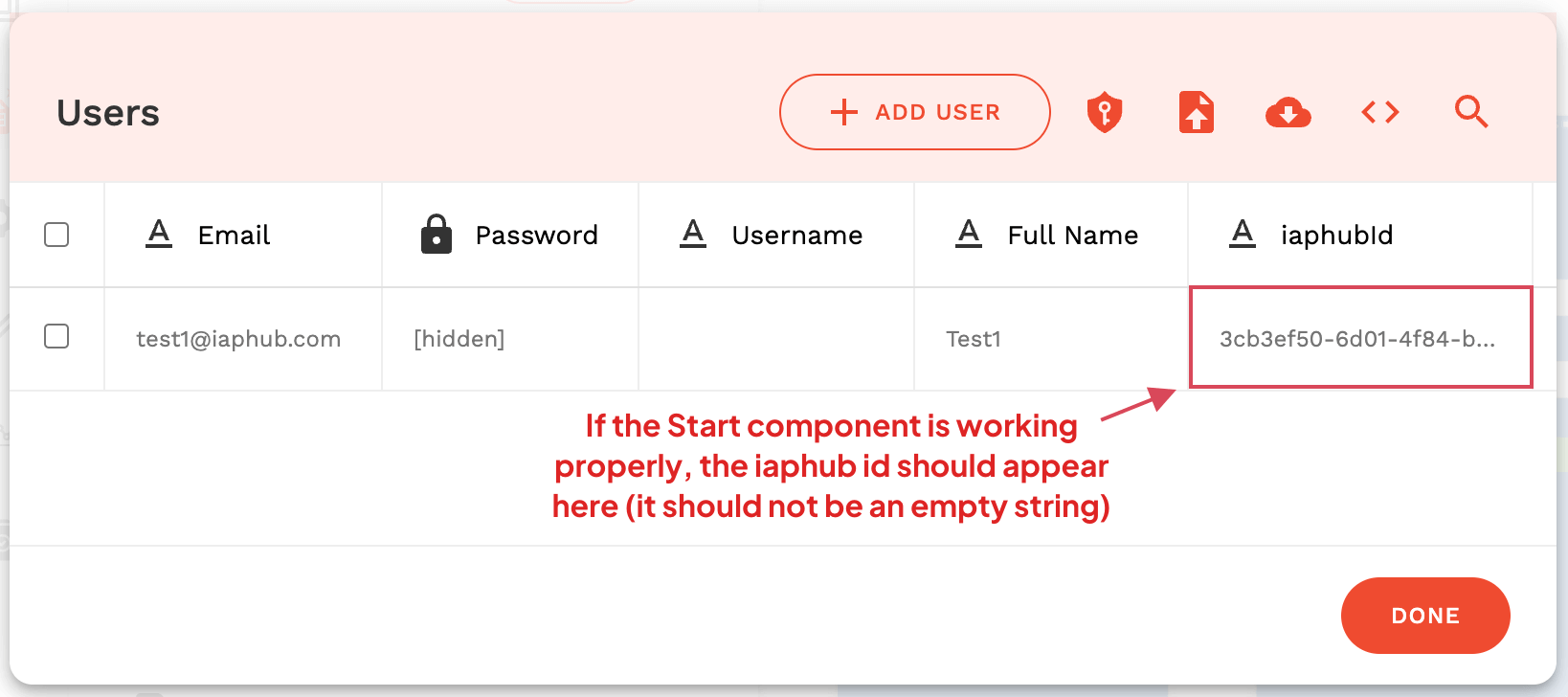
Task: Open the search magnifier icon
Action: point(1470,112)
